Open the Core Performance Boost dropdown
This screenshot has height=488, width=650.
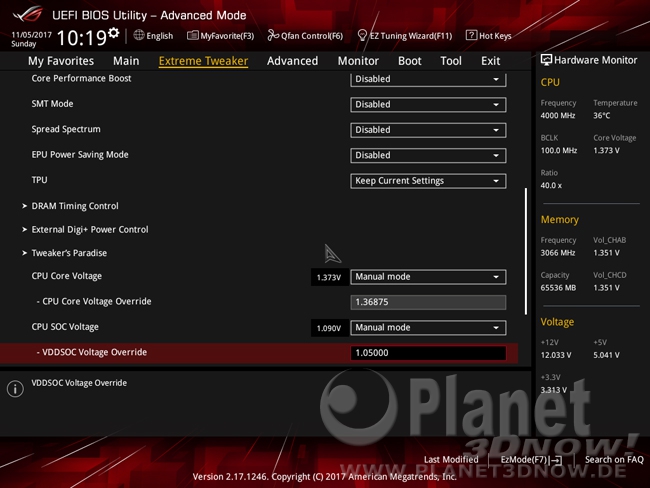point(428,79)
